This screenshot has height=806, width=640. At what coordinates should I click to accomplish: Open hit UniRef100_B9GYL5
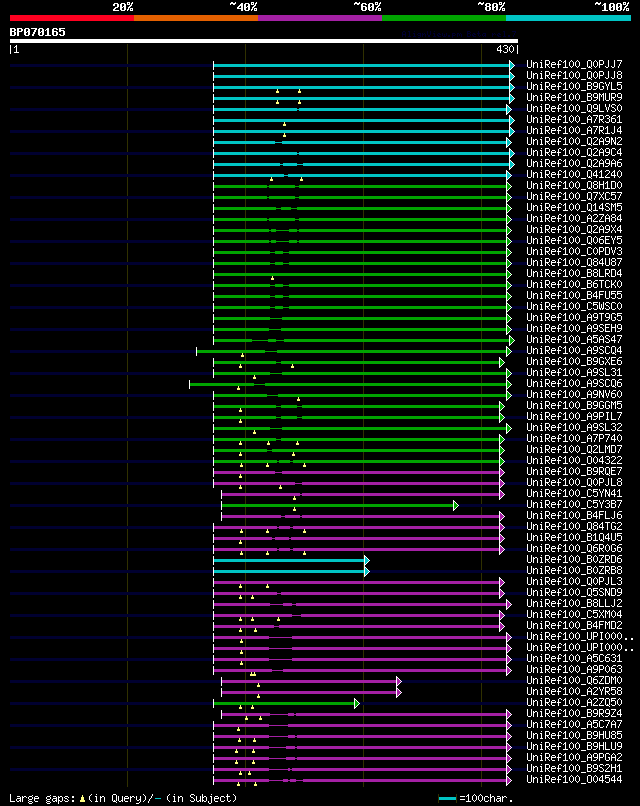[x=574, y=87]
